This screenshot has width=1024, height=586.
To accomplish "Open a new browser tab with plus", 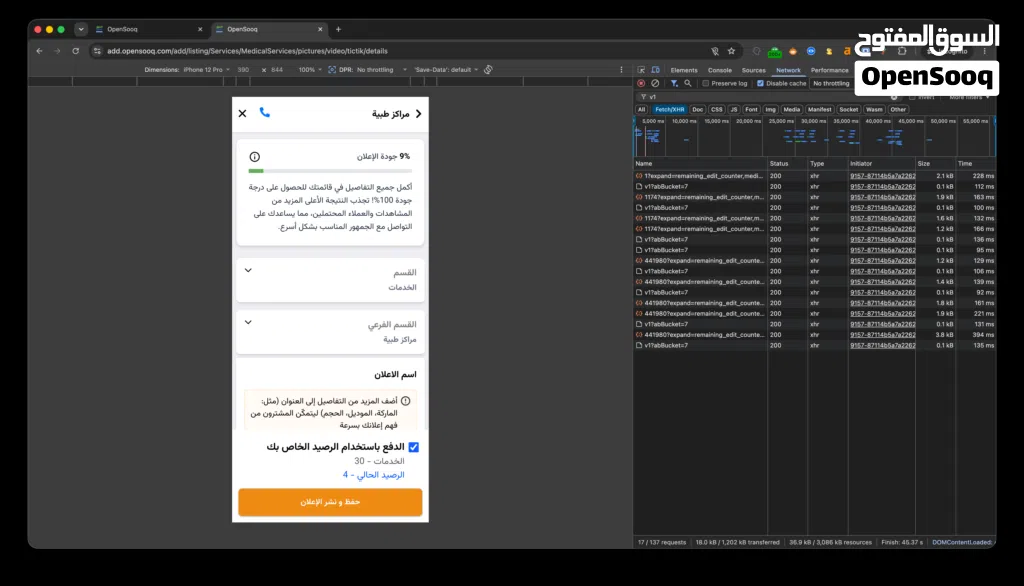I will pos(338,29).
